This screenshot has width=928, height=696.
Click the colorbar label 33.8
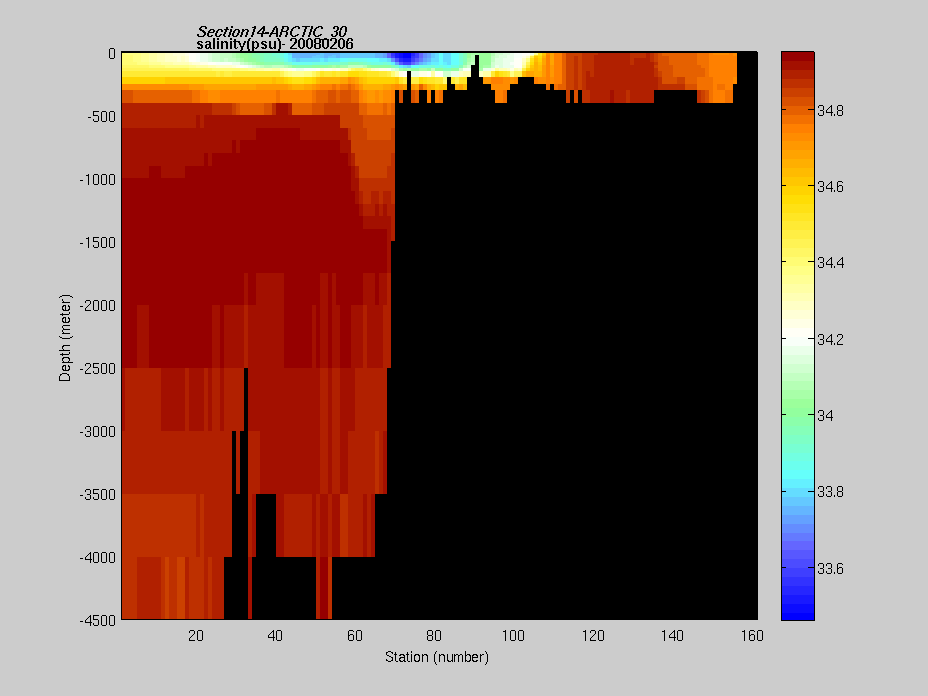830,492
